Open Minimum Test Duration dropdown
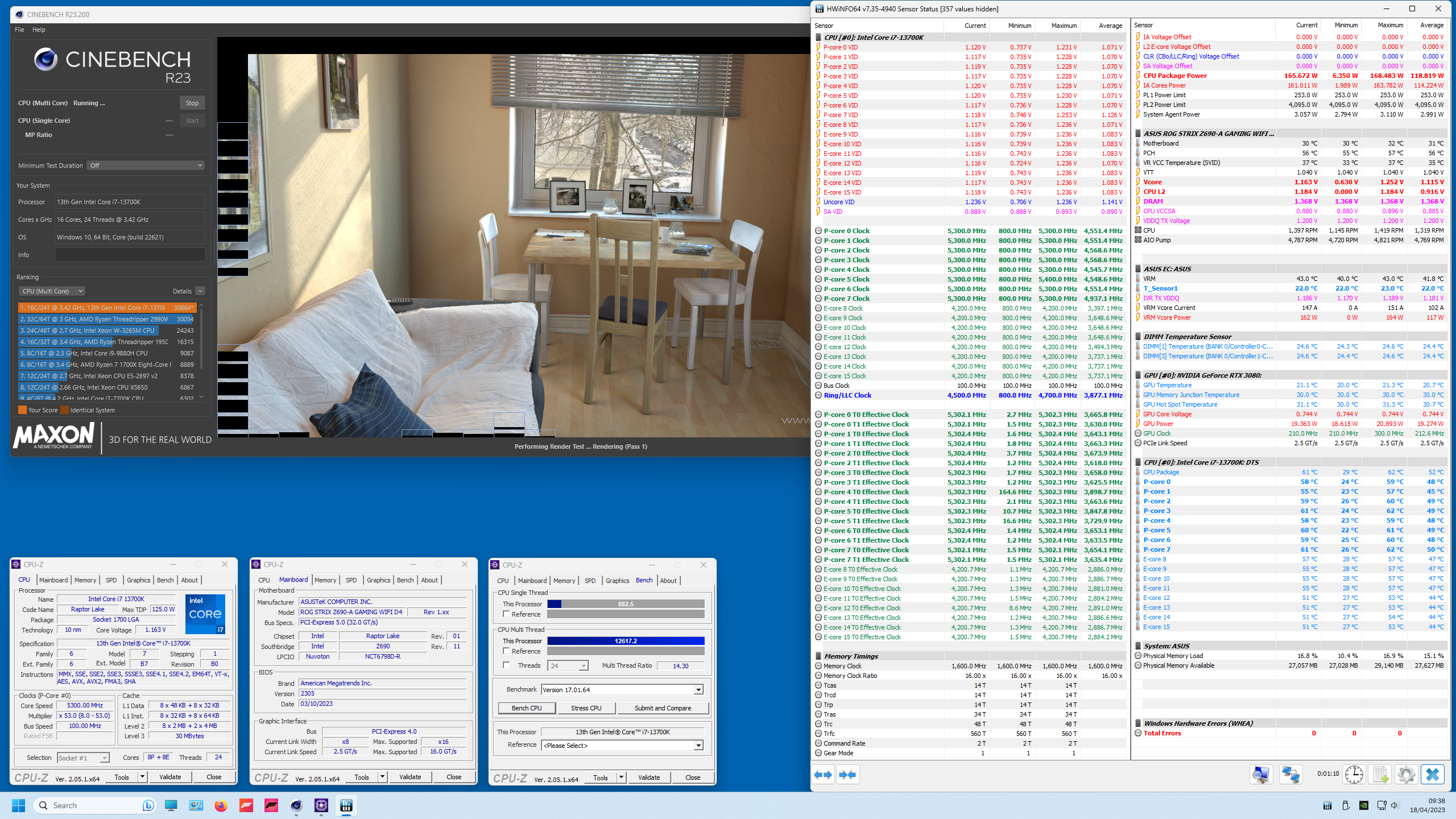 click(x=146, y=166)
